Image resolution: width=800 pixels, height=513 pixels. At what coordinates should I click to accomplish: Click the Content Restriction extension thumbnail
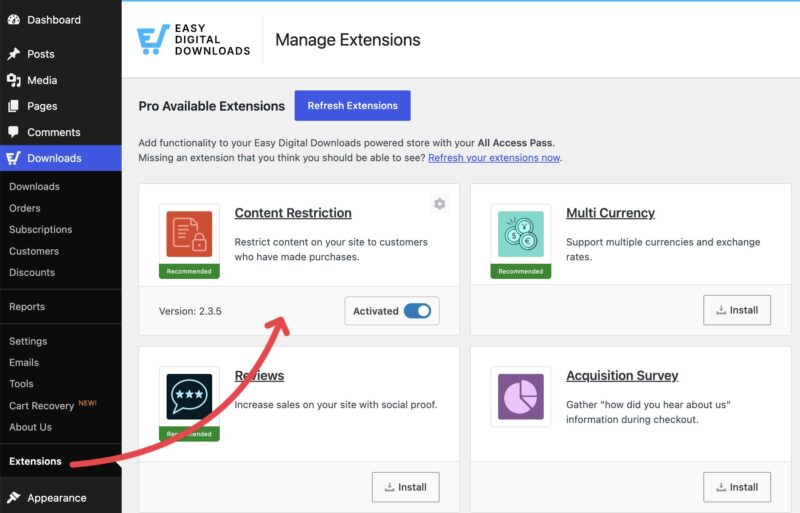tap(189, 234)
